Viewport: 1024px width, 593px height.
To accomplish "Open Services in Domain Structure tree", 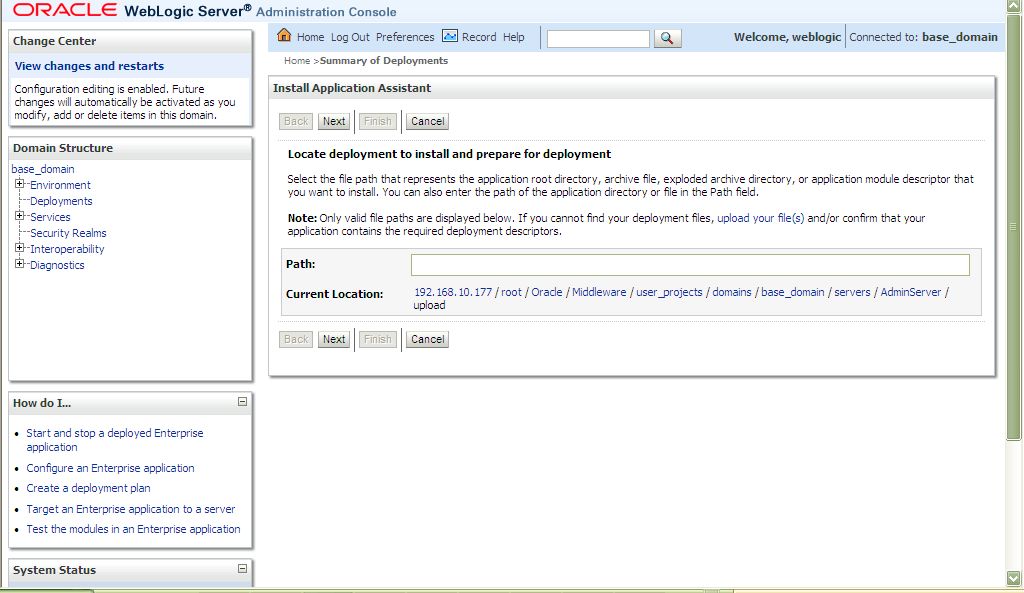I will [50, 217].
